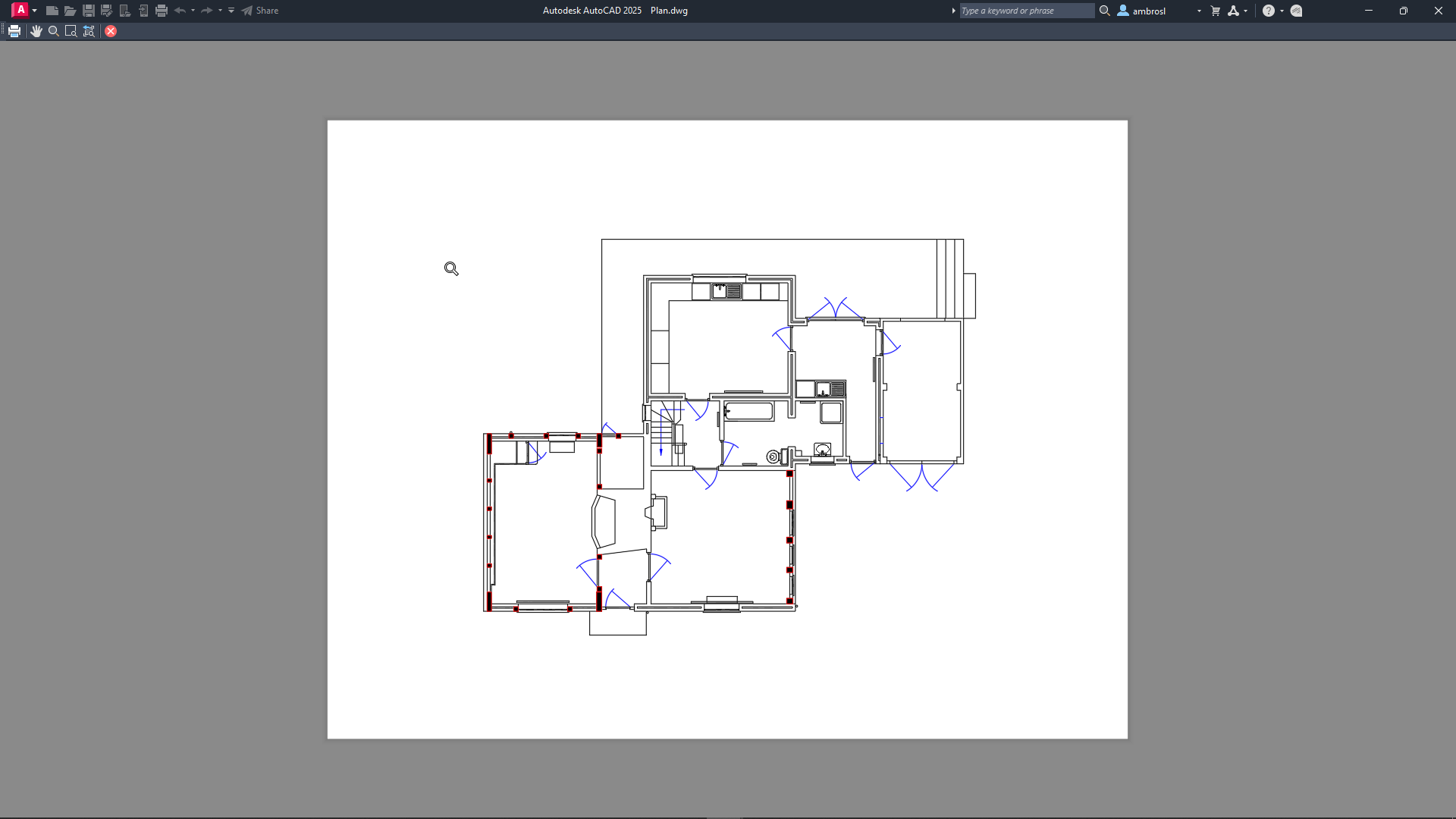Close the plot preview window
The height and width of the screenshot is (819, 1456).
coord(111,31)
